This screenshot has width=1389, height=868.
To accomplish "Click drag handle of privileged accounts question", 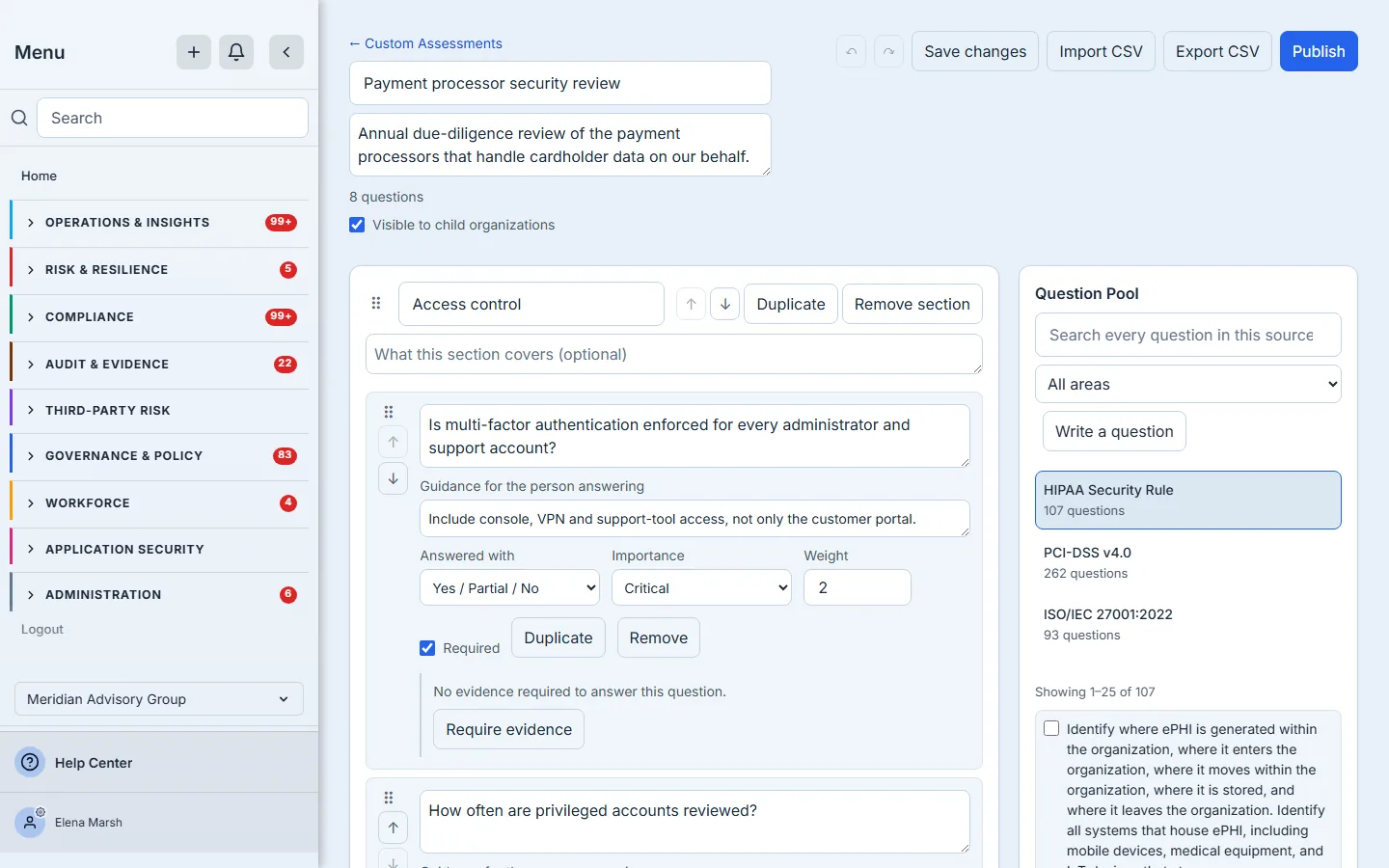I will click(x=389, y=798).
